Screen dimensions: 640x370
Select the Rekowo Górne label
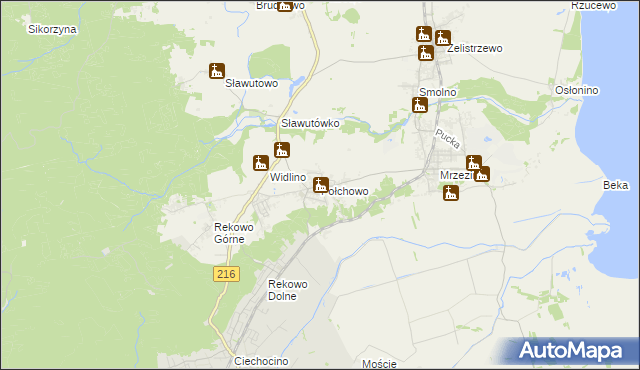233,233
